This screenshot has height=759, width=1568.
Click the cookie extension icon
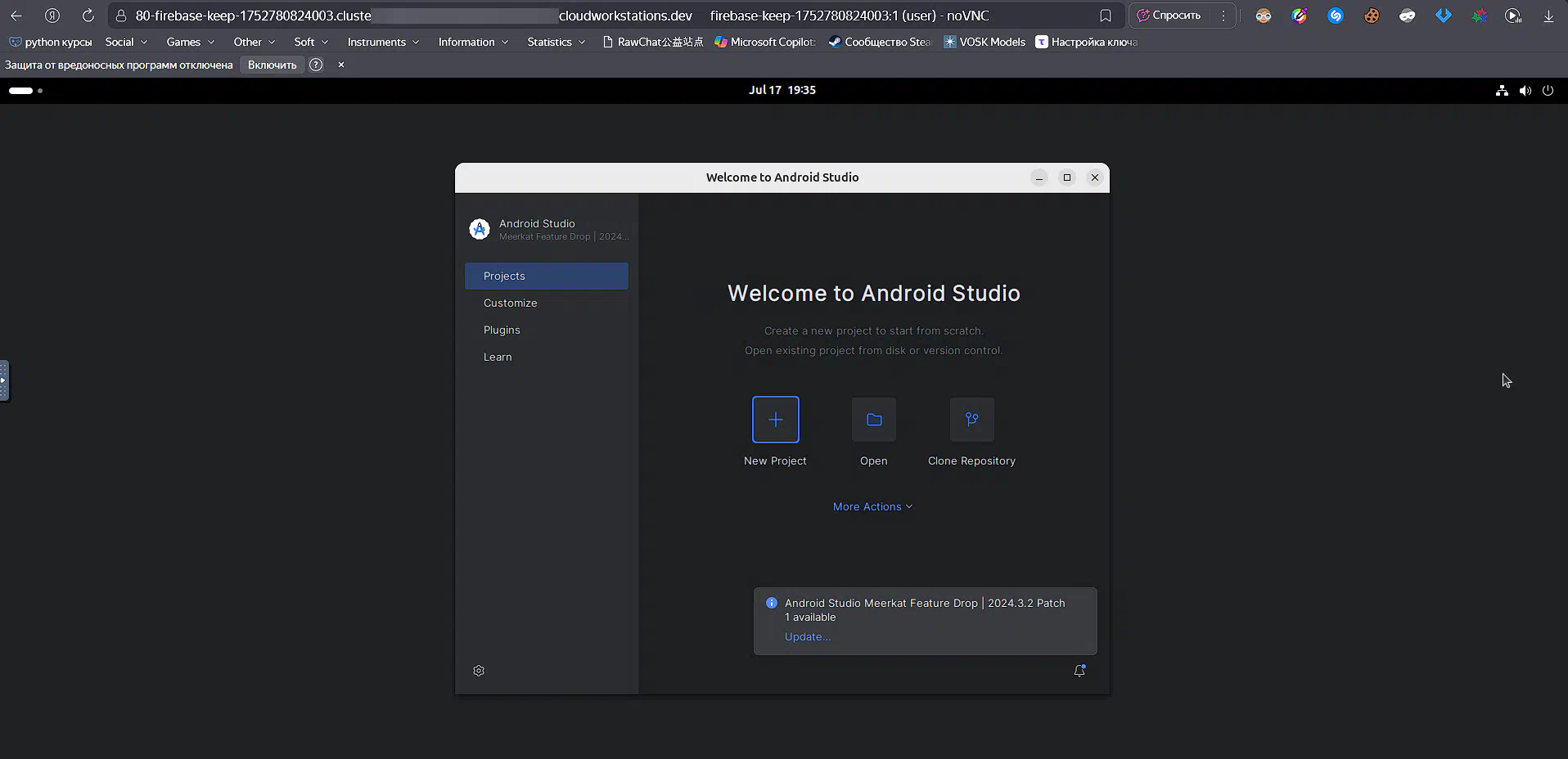1372,16
